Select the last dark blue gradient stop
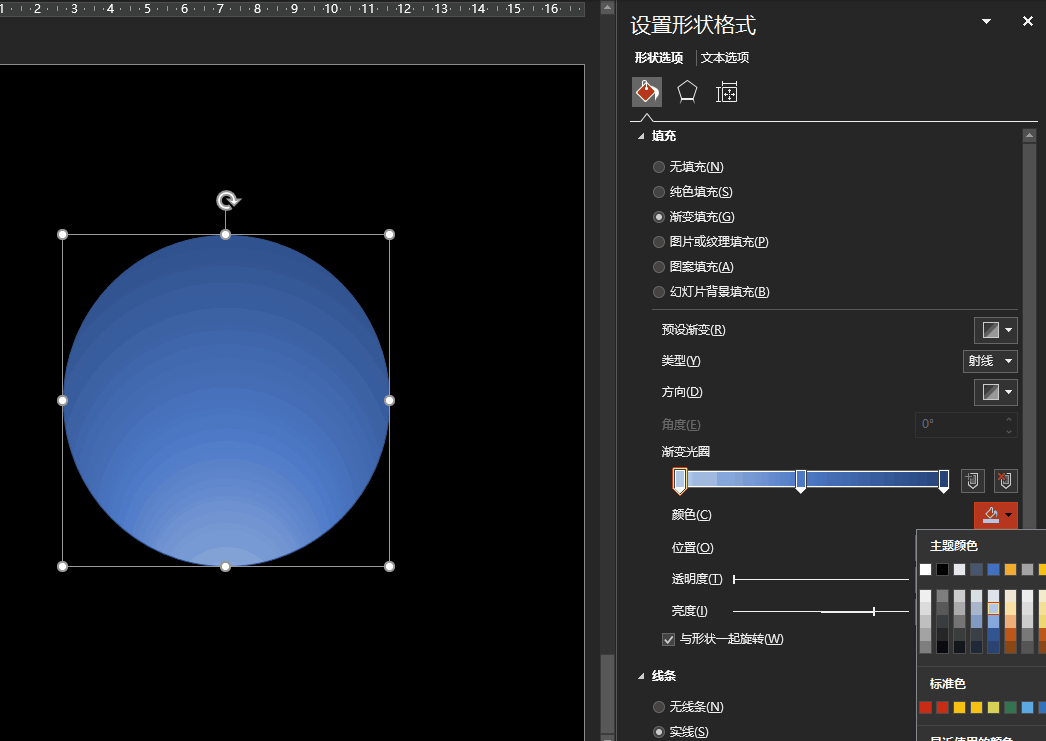Screen dimensions: 1046x741 (x=944, y=480)
